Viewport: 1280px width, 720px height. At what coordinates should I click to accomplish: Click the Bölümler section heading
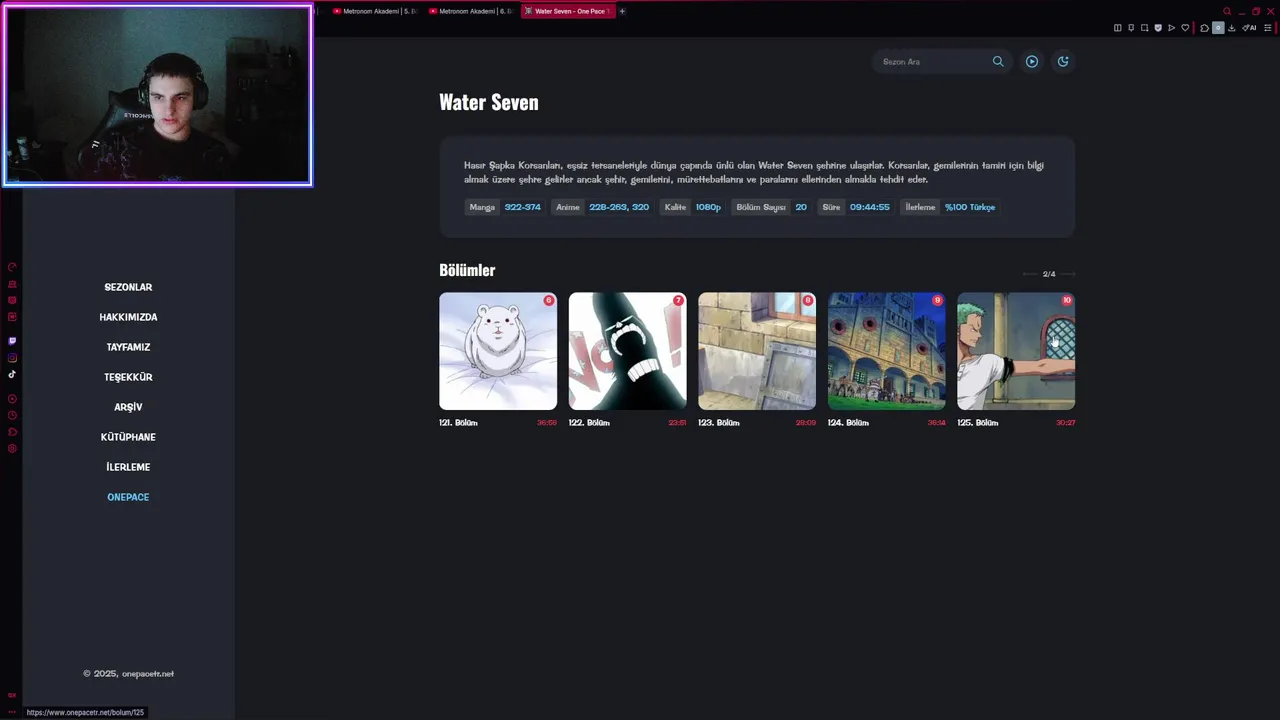pyautogui.click(x=467, y=270)
